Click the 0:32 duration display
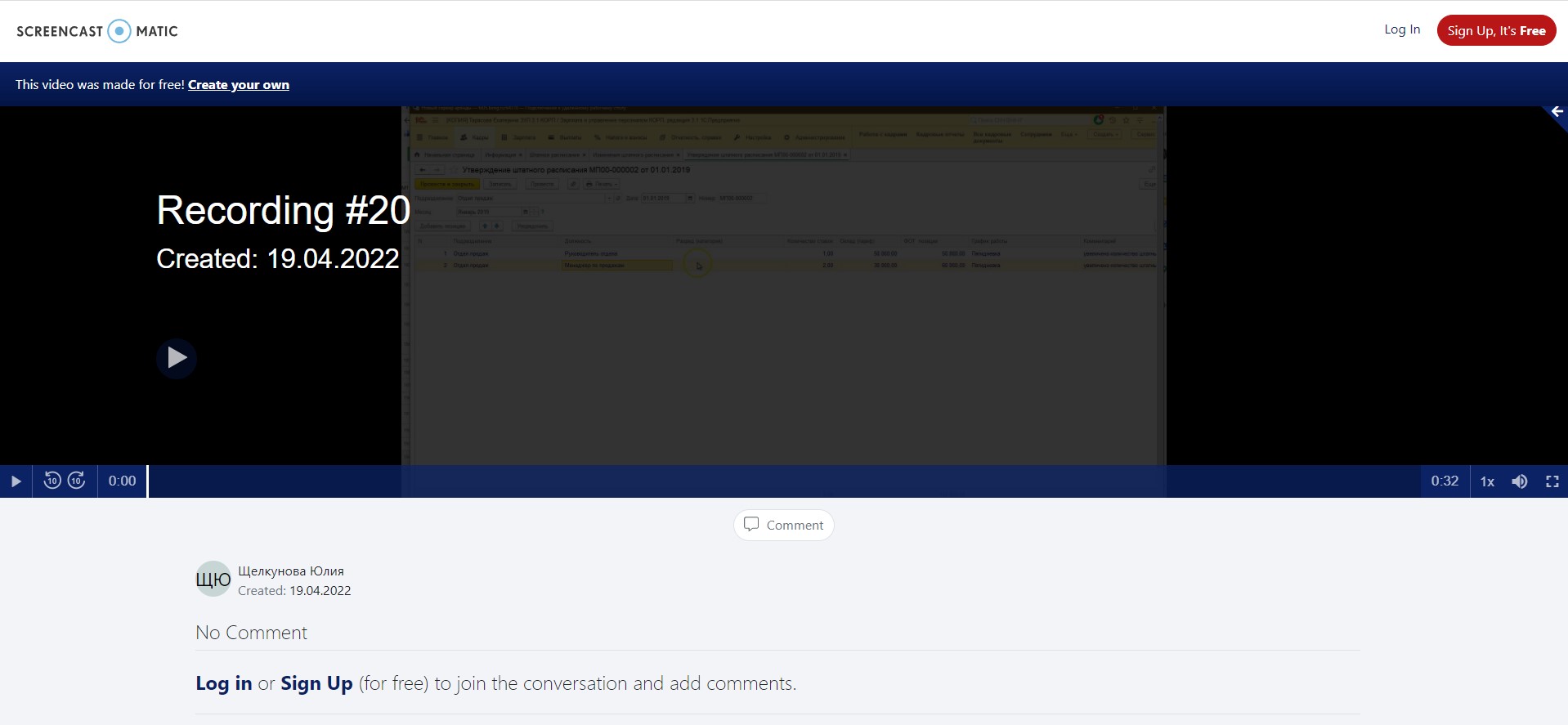 (x=1444, y=481)
